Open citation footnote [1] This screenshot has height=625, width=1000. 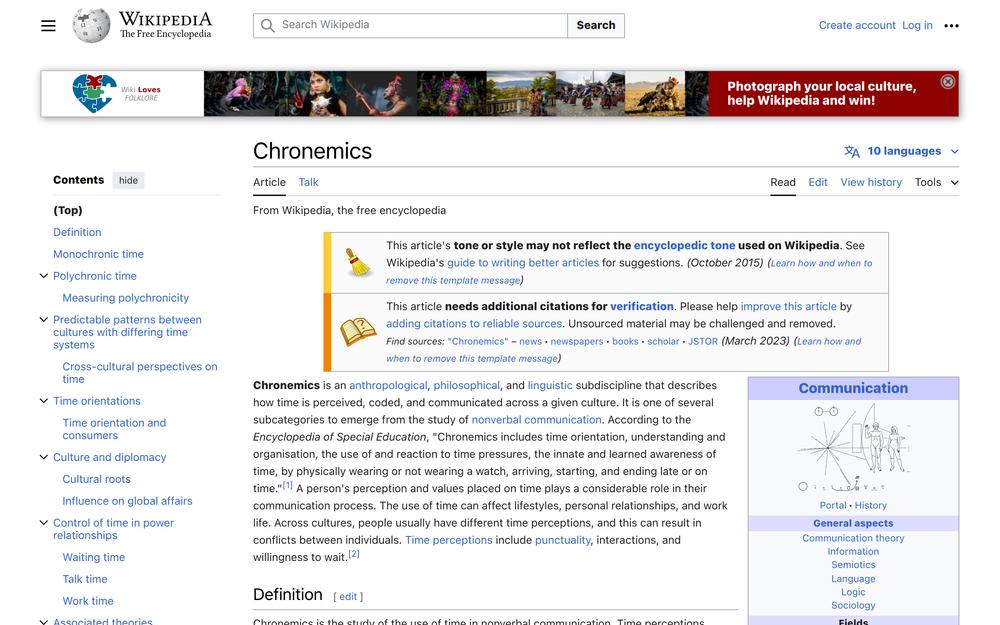click(288, 485)
